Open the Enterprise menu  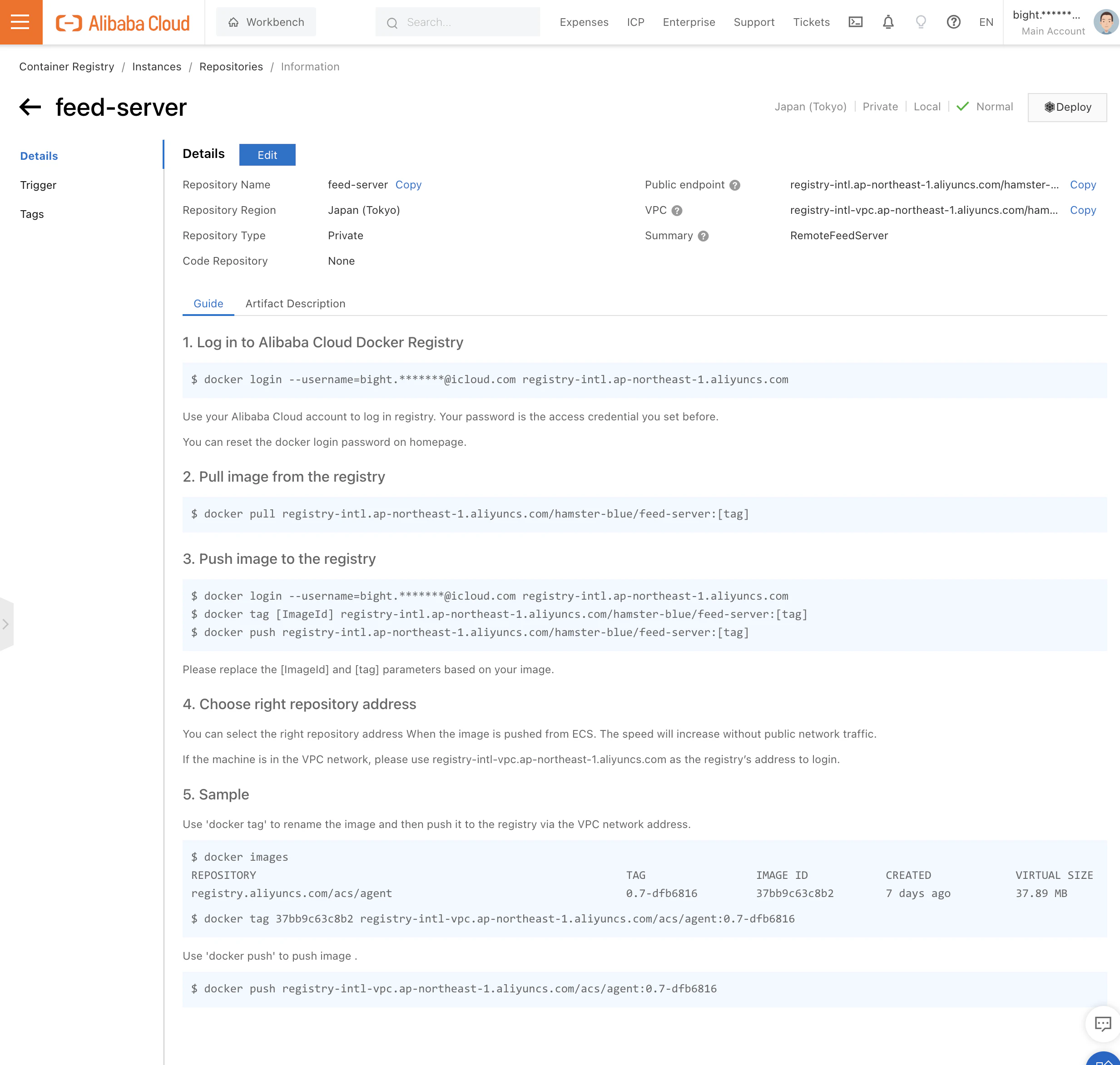[689, 22]
